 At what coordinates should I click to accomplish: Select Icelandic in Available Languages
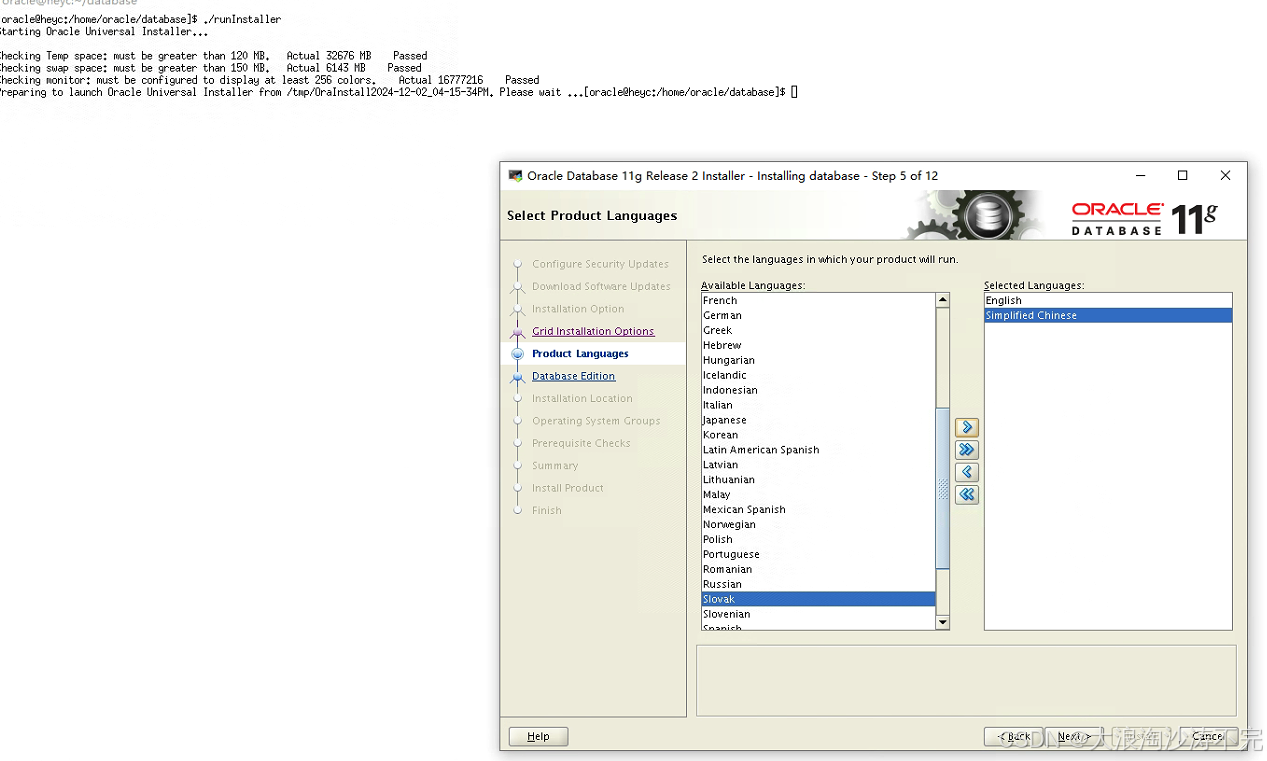tap(818, 375)
